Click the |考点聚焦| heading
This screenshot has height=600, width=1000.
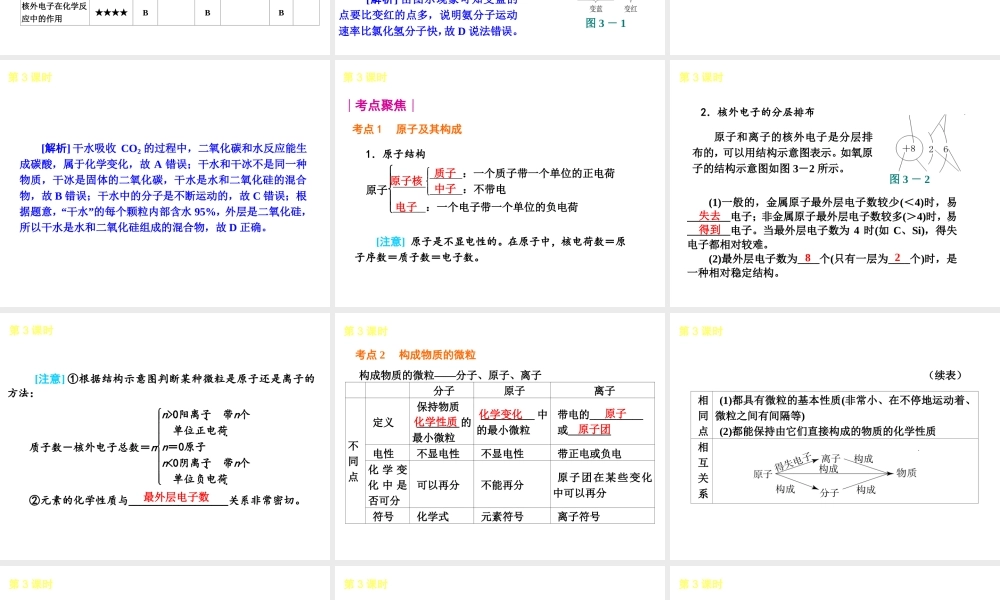(x=381, y=105)
